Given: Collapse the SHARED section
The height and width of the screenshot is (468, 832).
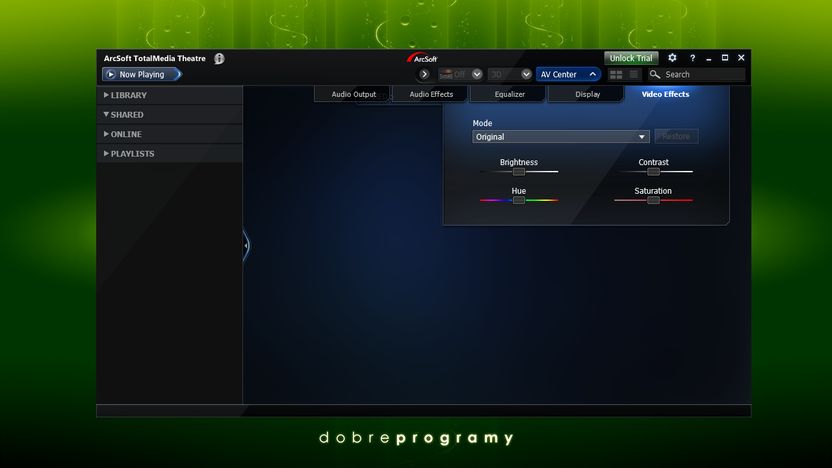Looking at the screenshot, I should click(169, 115).
